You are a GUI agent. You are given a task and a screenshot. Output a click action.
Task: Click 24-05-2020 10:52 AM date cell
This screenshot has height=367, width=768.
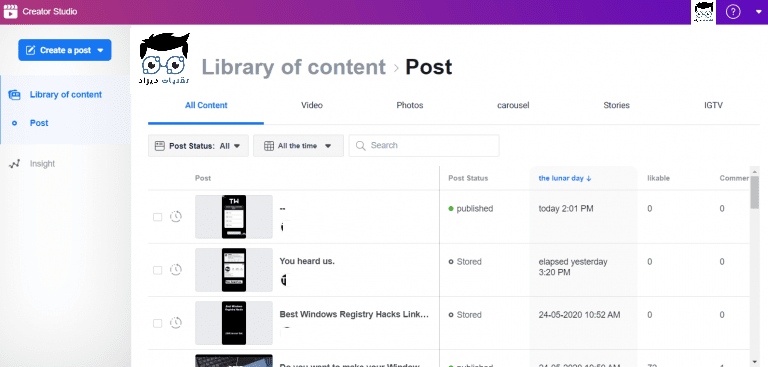[579, 315]
